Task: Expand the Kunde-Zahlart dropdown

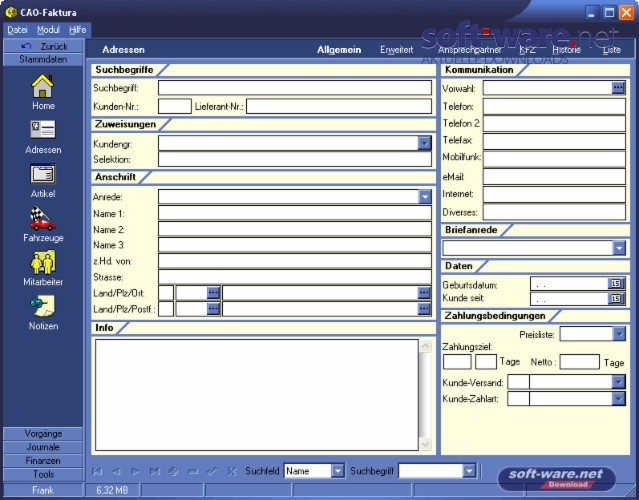Action: pyautogui.click(x=619, y=398)
